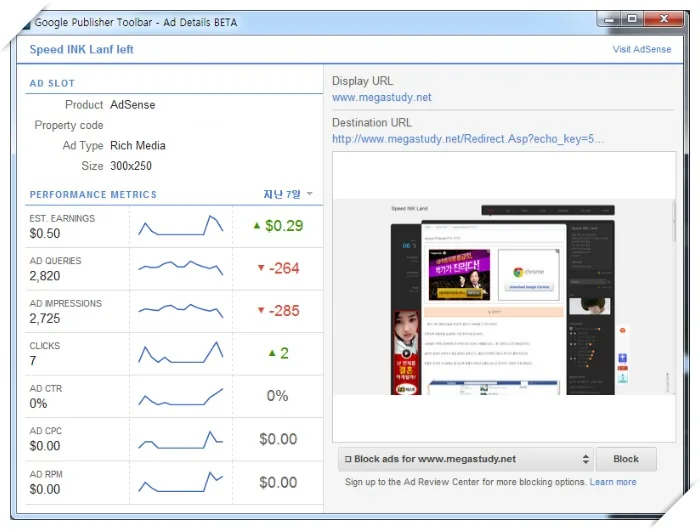
Task: Click the Sign up to the Ad Review Center text
Action: click(x=465, y=482)
